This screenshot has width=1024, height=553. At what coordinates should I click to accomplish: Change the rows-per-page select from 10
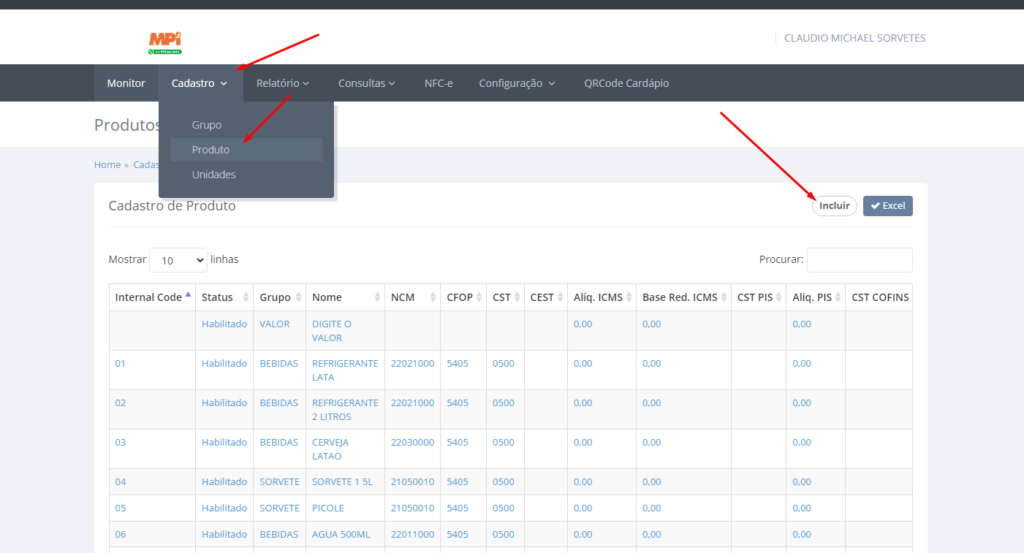178,260
